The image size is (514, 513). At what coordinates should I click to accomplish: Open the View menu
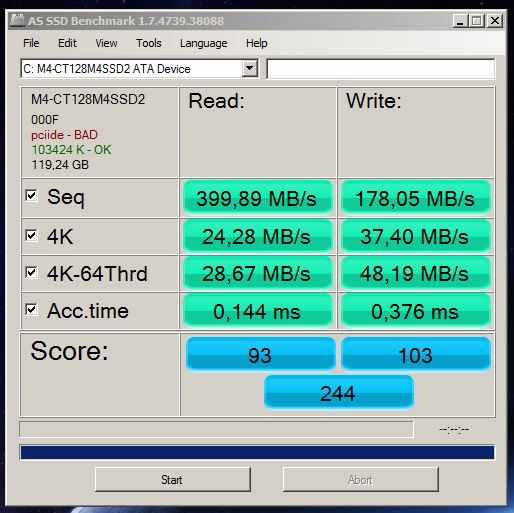click(106, 43)
